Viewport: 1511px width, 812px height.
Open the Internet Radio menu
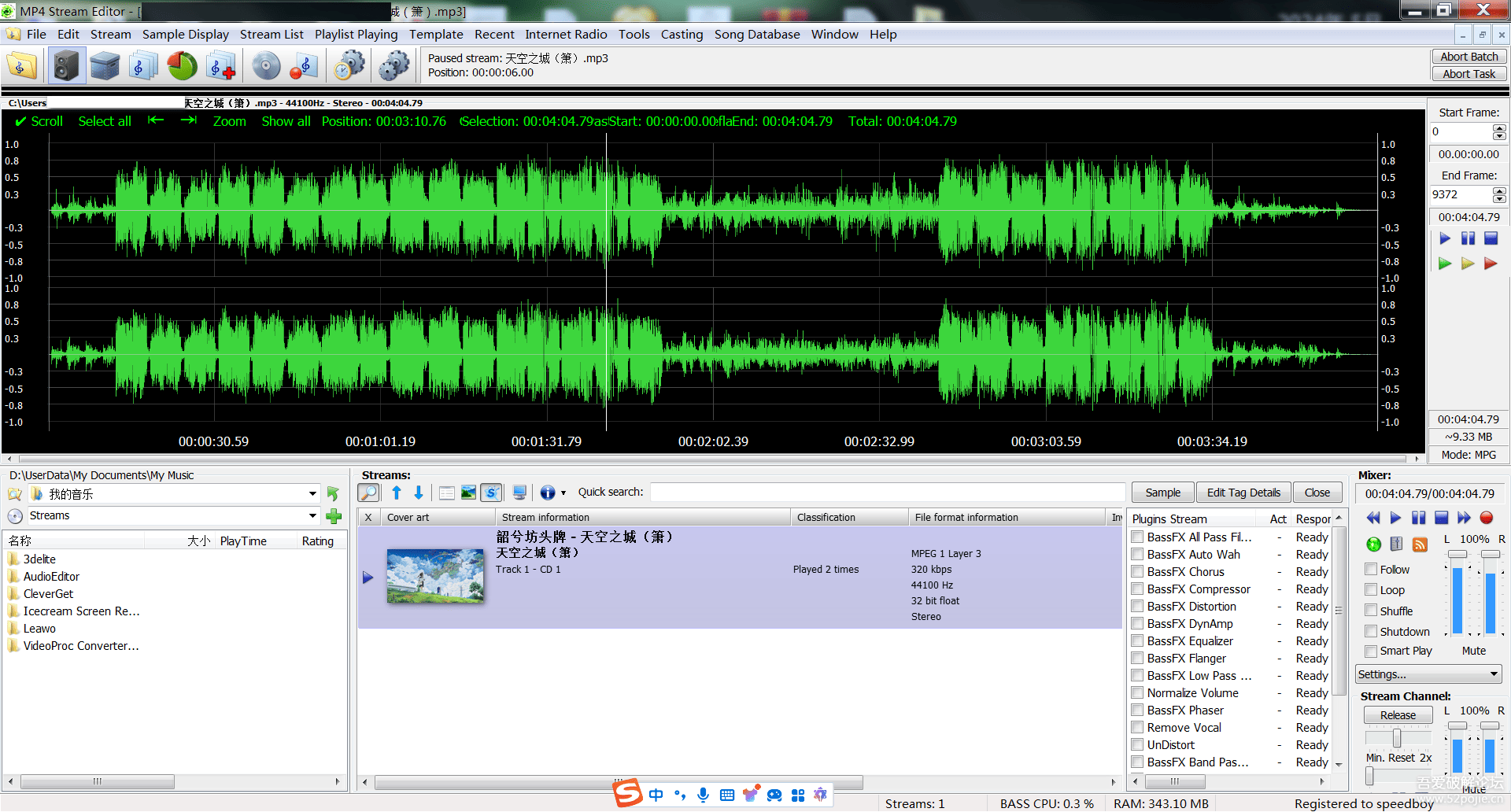566,35
